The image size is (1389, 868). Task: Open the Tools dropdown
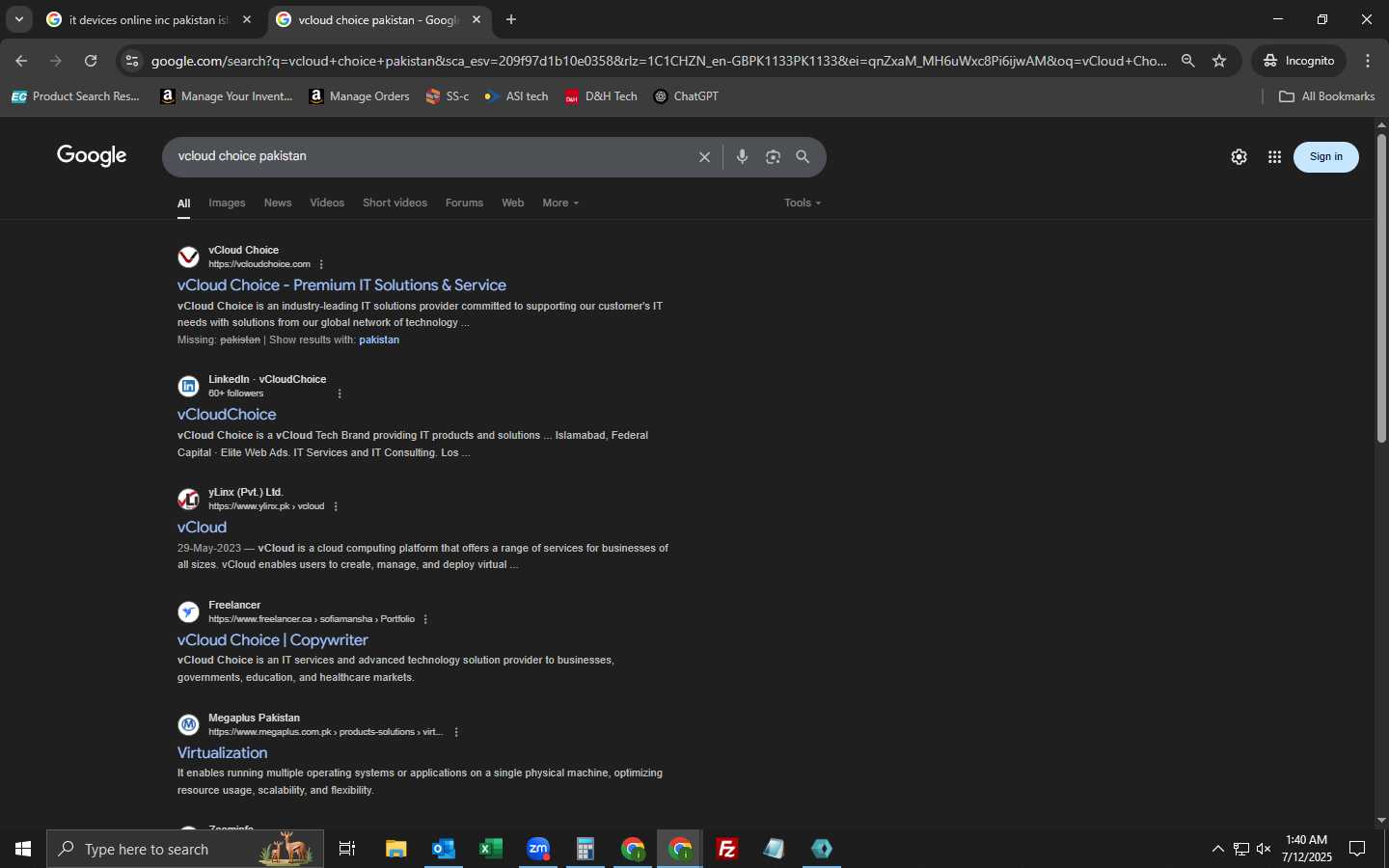point(803,203)
